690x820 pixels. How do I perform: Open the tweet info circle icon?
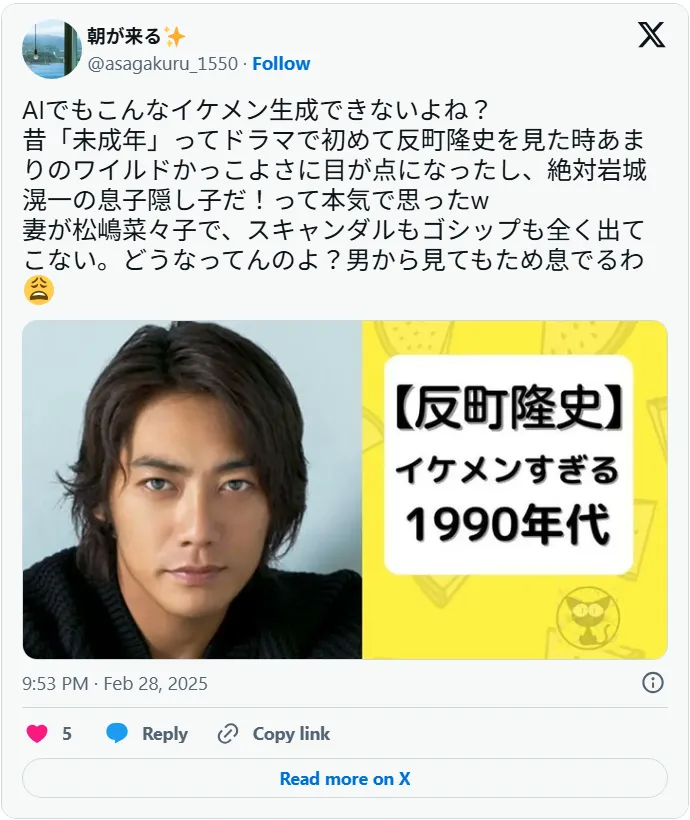pos(652,682)
